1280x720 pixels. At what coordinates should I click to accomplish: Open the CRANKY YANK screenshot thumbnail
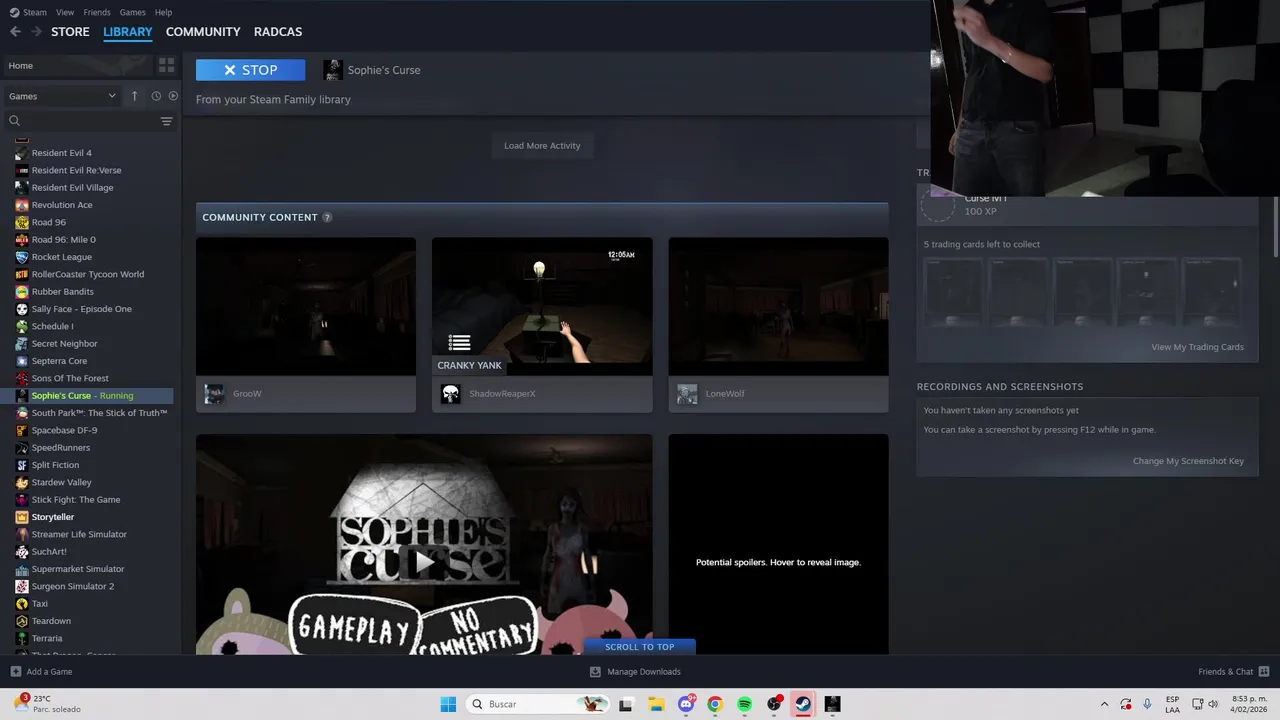pos(542,306)
